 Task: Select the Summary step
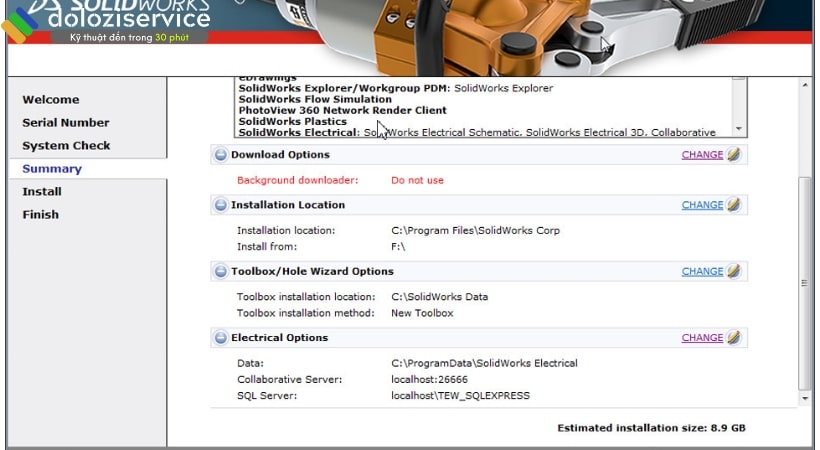[52, 168]
